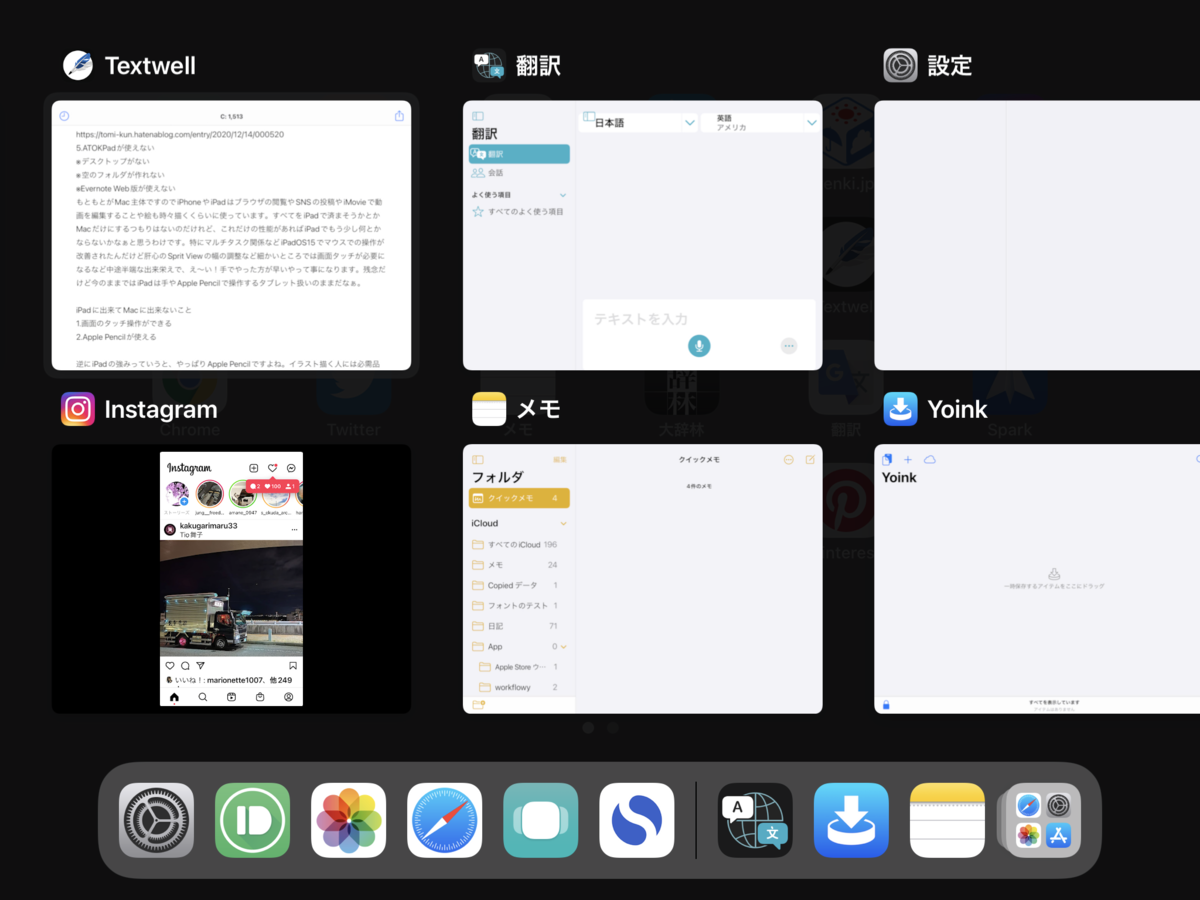Select クイックメモ folder in Notes
Image resolution: width=1200 pixels, height=900 pixels.
pyautogui.click(x=519, y=498)
